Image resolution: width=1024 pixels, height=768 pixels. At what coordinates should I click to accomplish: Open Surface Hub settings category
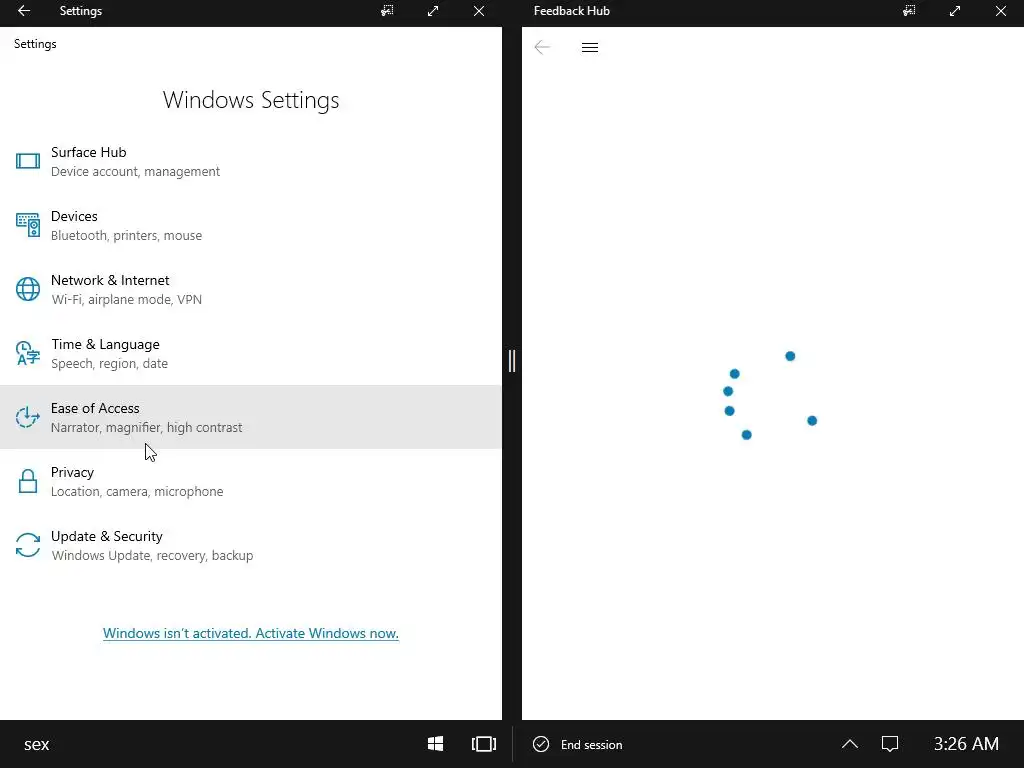(x=251, y=161)
